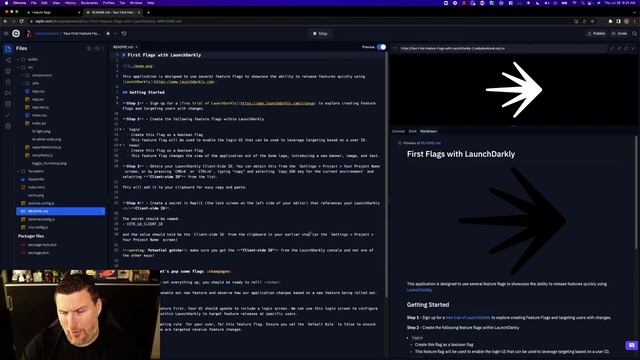Switch to the Console tab
The image size is (640, 360).
398,131
